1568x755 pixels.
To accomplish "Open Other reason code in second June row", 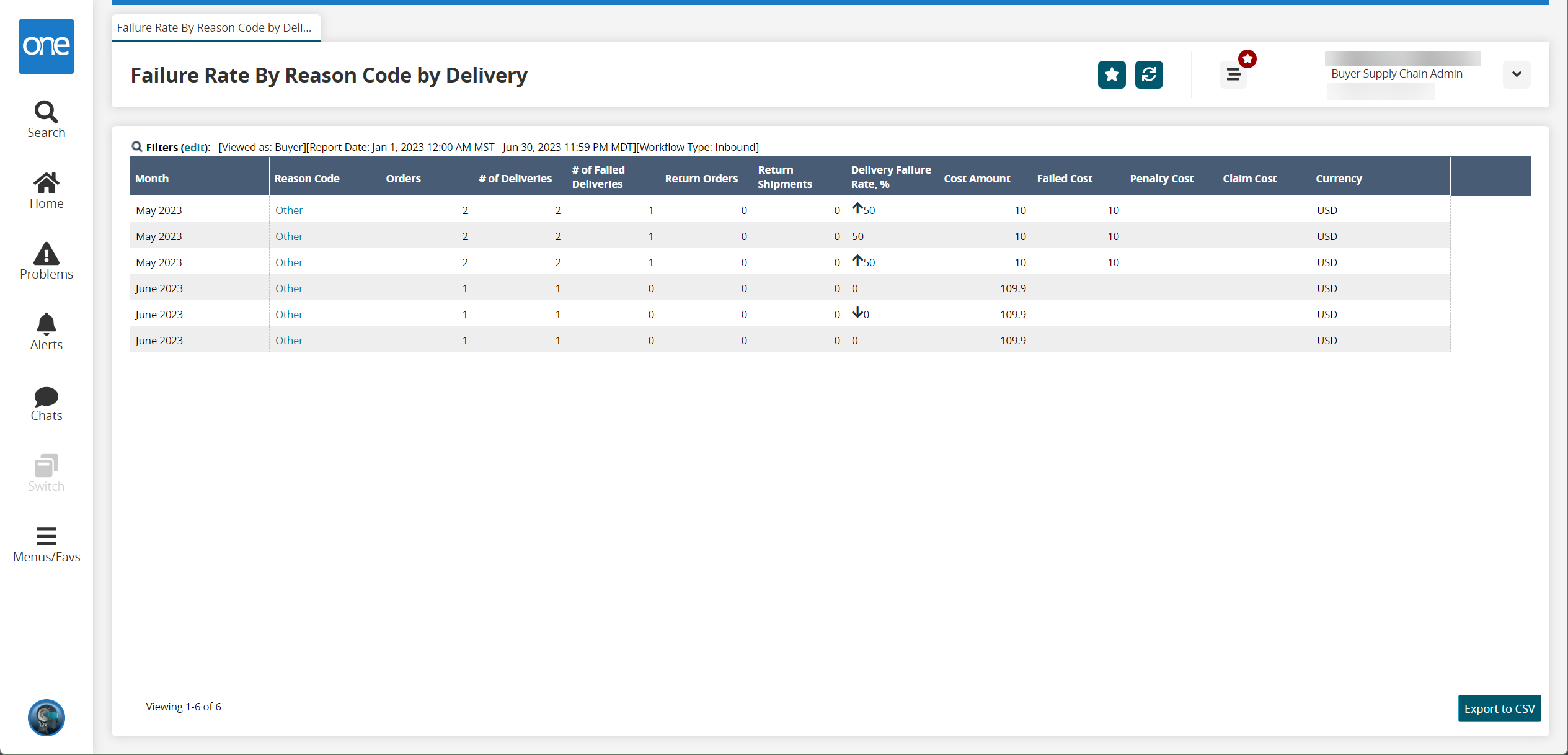I will pos(289,315).
